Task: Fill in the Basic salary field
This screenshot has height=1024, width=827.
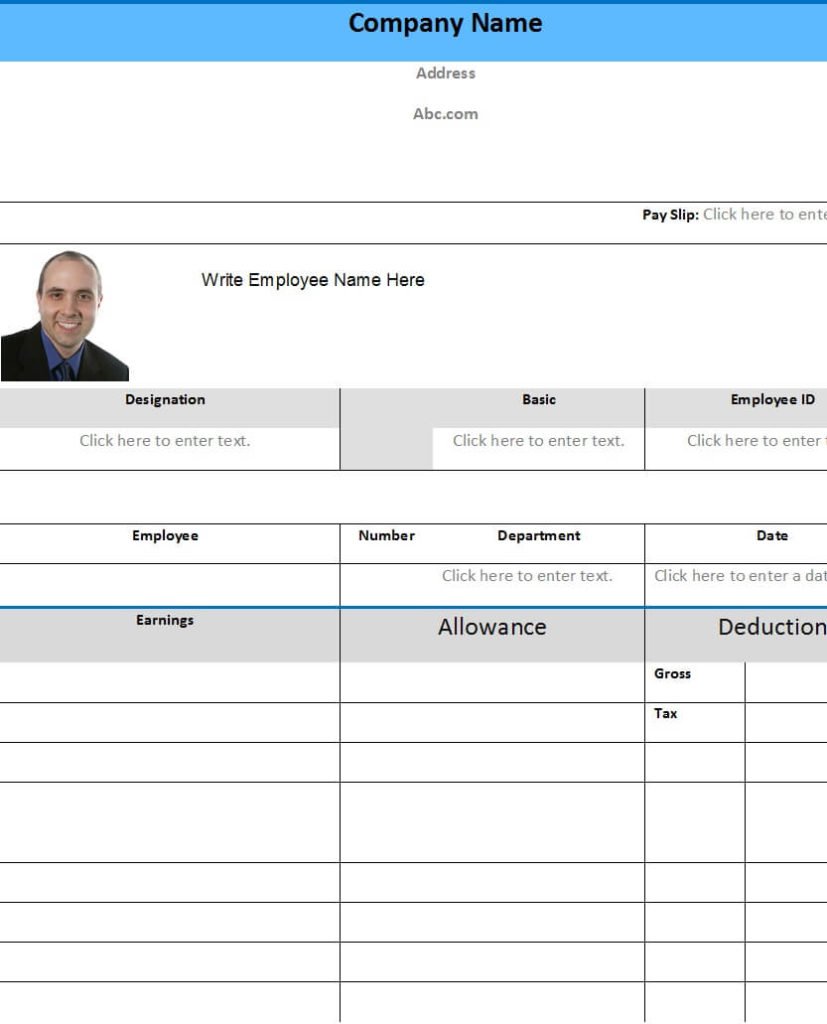Action: click(538, 440)
